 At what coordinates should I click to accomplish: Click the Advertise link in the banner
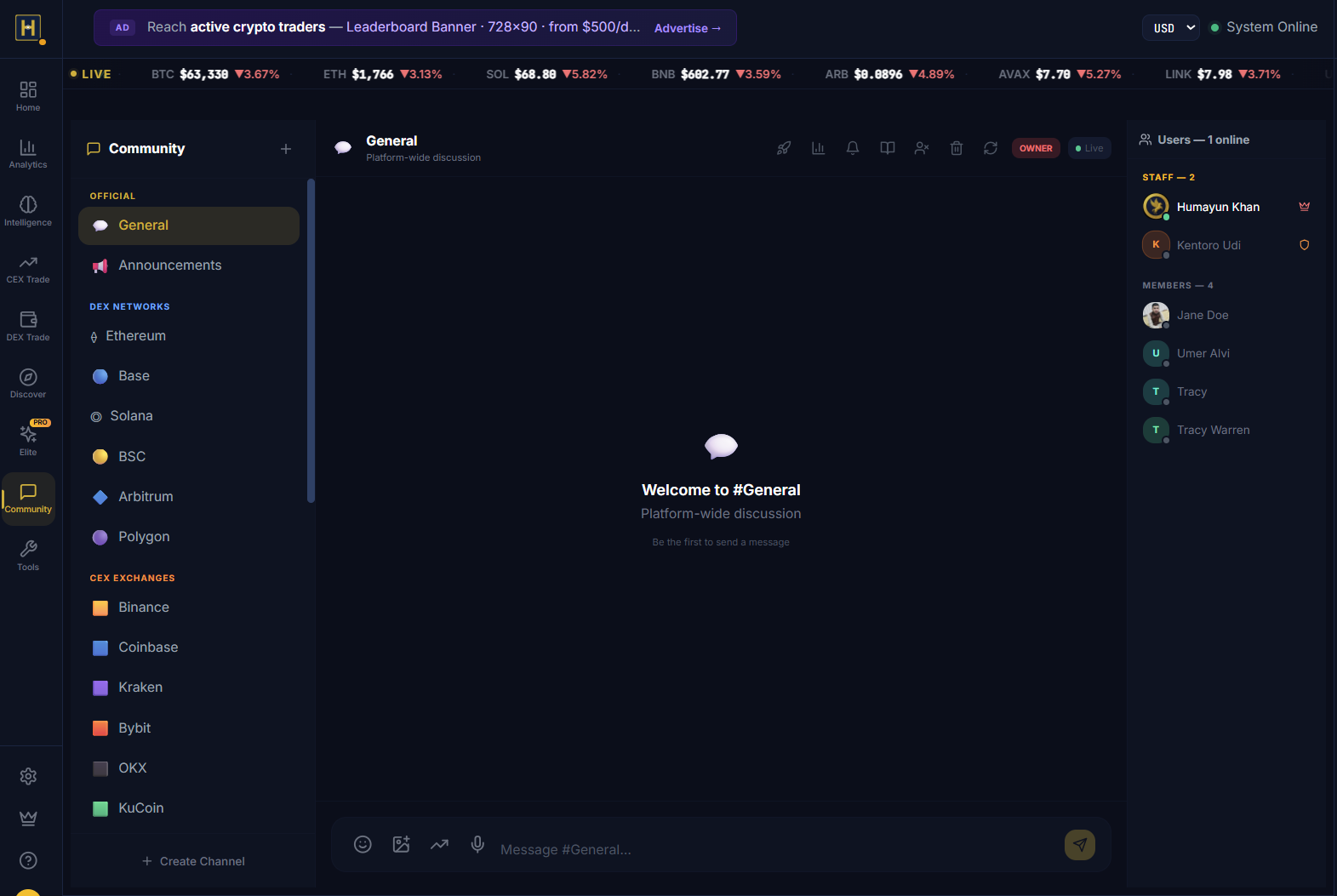688,28
